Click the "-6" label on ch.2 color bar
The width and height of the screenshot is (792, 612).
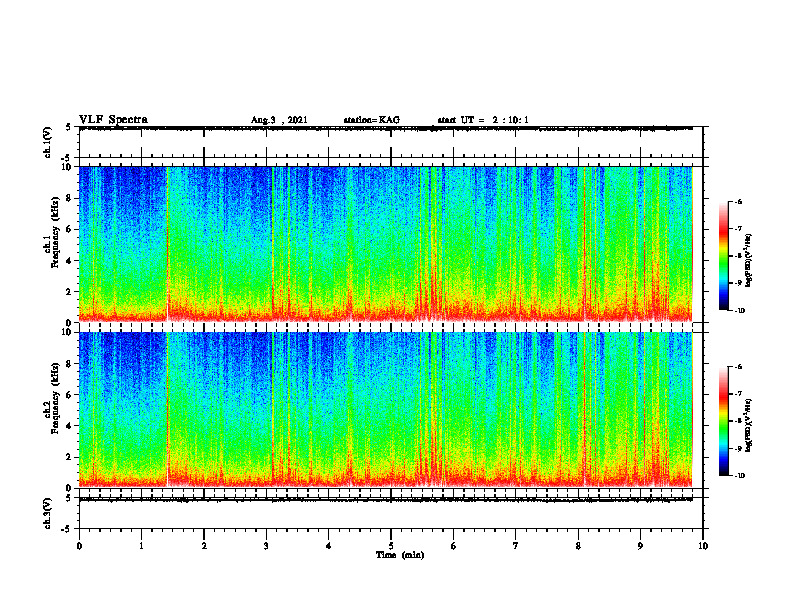(738, 367)
